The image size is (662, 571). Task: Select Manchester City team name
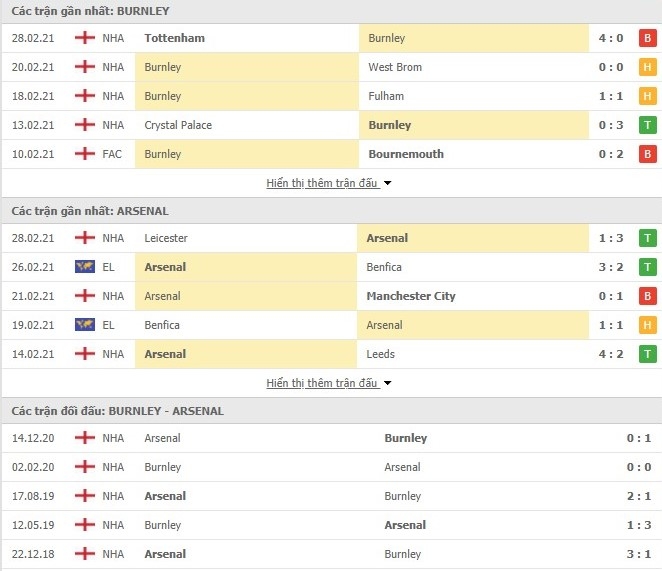pyautogui.click(x=411, y=296)
